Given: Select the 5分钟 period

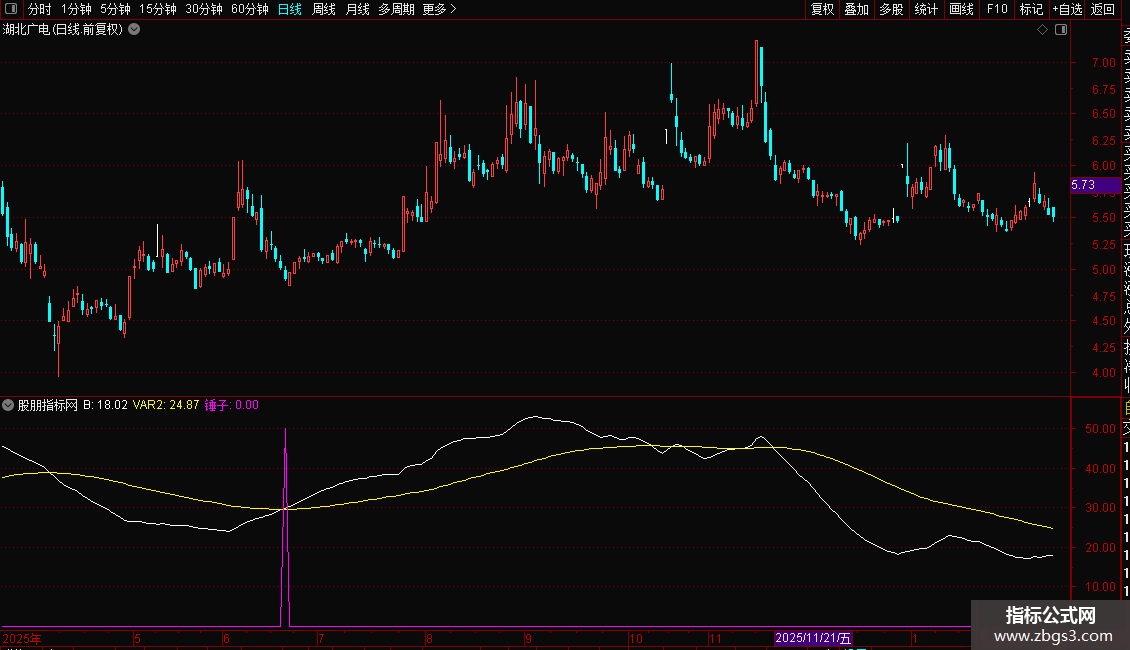Looking at the screenshot, I should [115, 9].
